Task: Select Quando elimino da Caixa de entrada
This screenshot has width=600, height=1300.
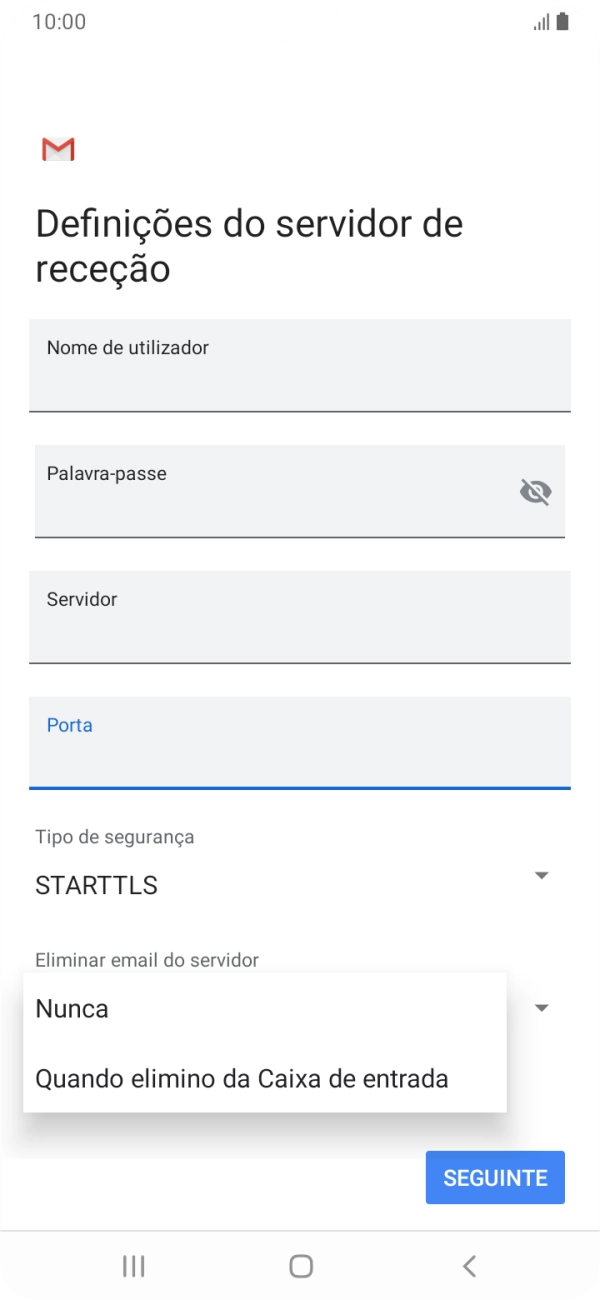Action: (x=242, y=1078)
